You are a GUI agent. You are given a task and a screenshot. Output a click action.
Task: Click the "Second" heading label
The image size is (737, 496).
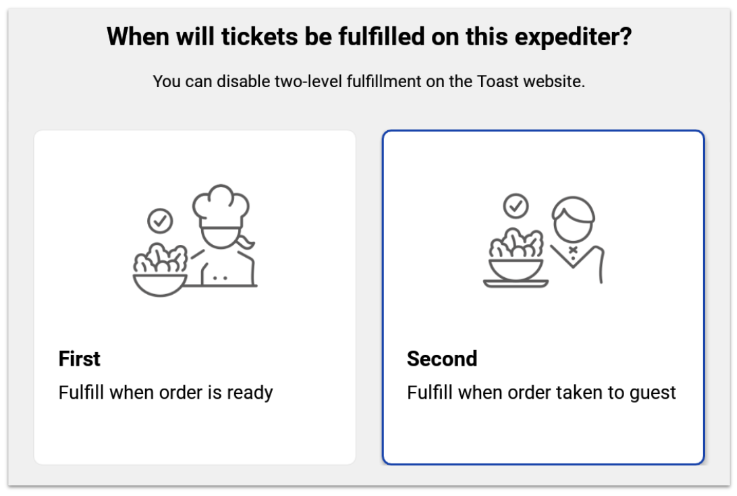coord(442,358)
